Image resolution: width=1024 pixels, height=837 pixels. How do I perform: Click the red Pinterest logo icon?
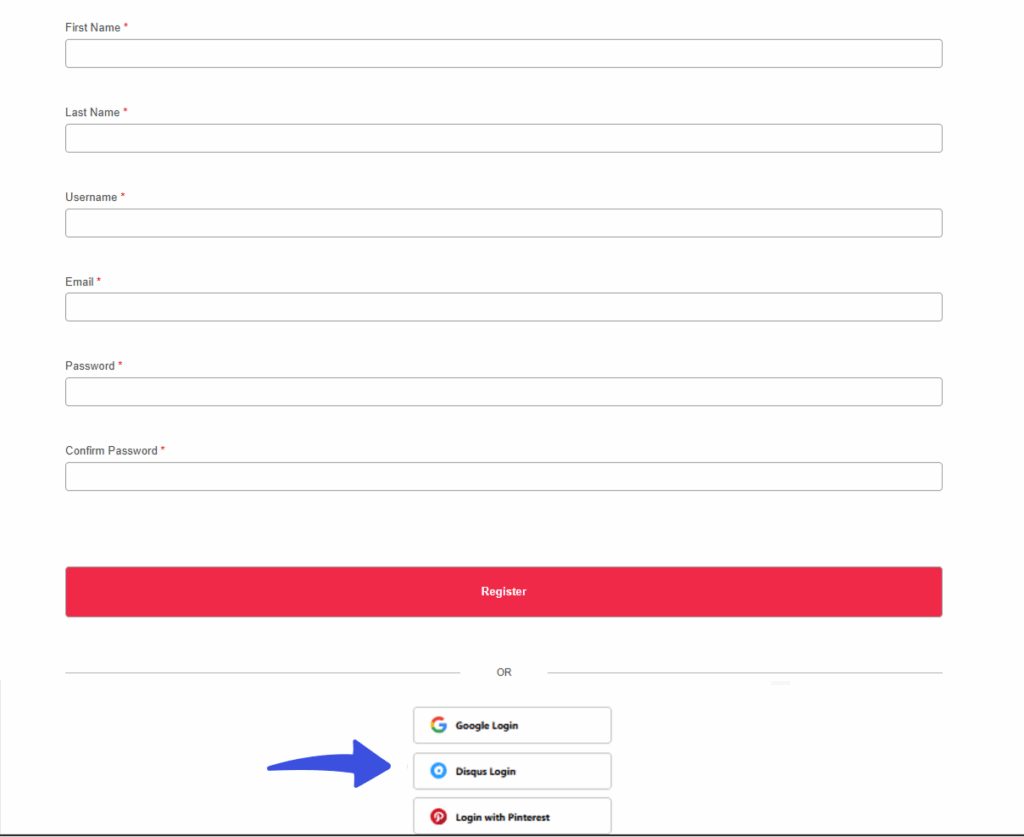[438, 817]
